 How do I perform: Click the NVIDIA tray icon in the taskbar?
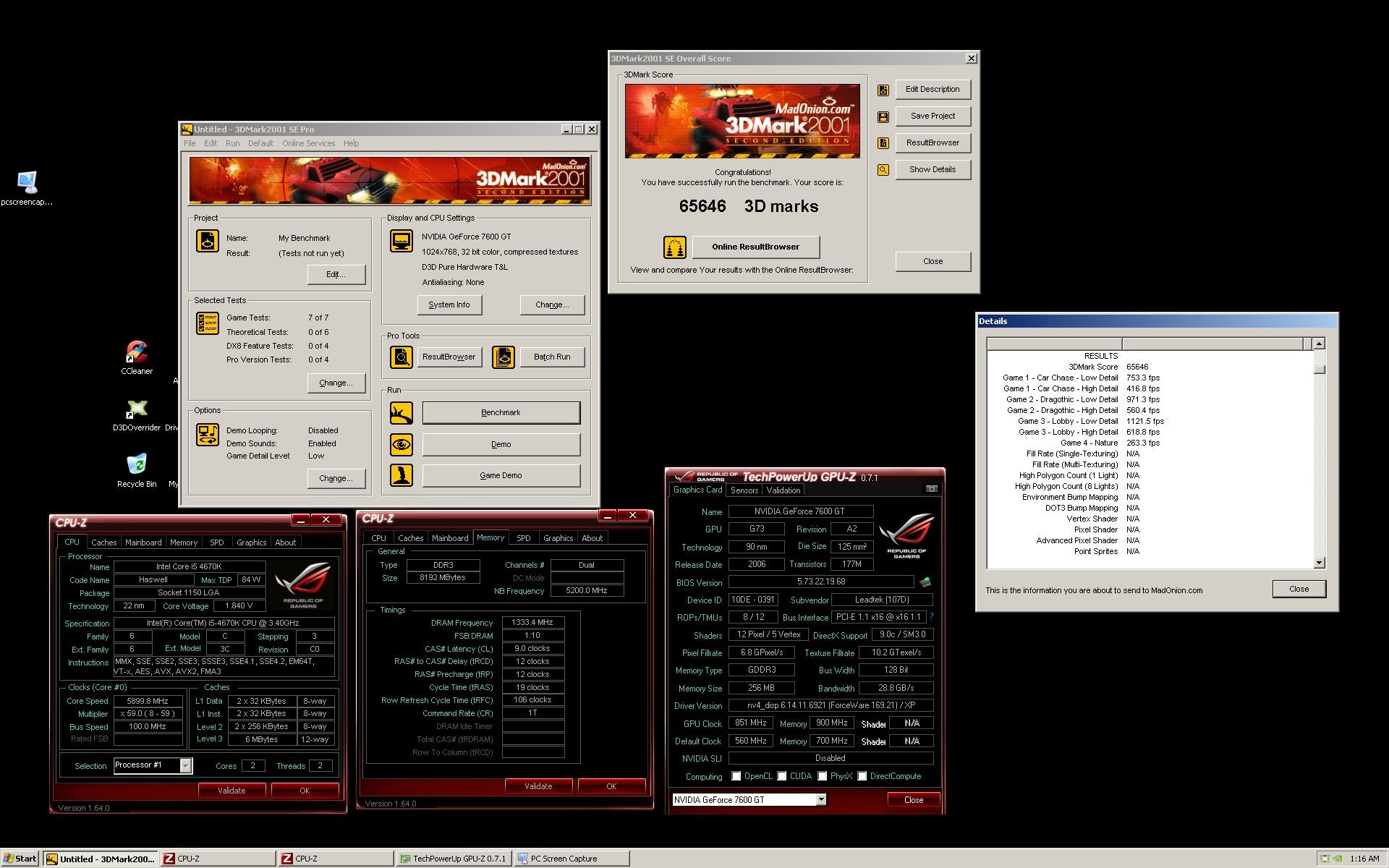click(1339, 859)
